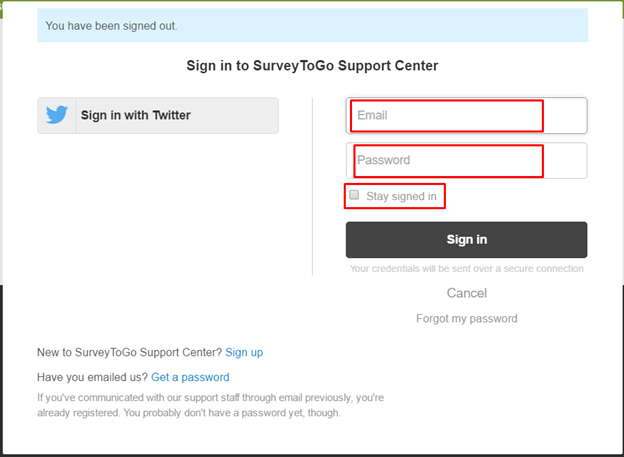Image resolution: width=624 pixels, height=457 pixels.
Task: Click the New to SurveyToGo Support Center text
Action: (x=129, y=352)
